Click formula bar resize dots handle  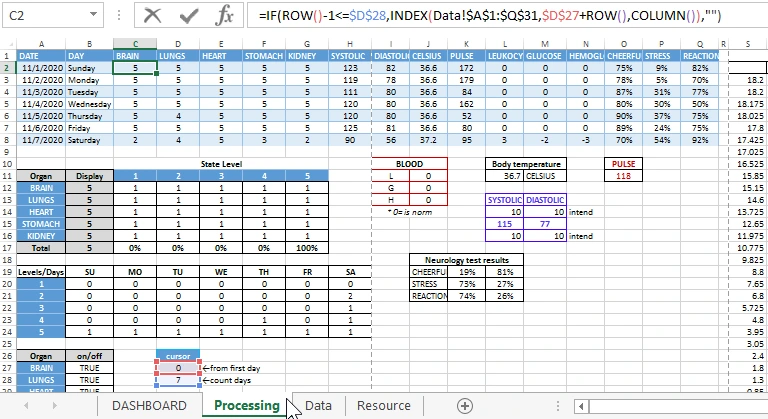coord(119,16)
